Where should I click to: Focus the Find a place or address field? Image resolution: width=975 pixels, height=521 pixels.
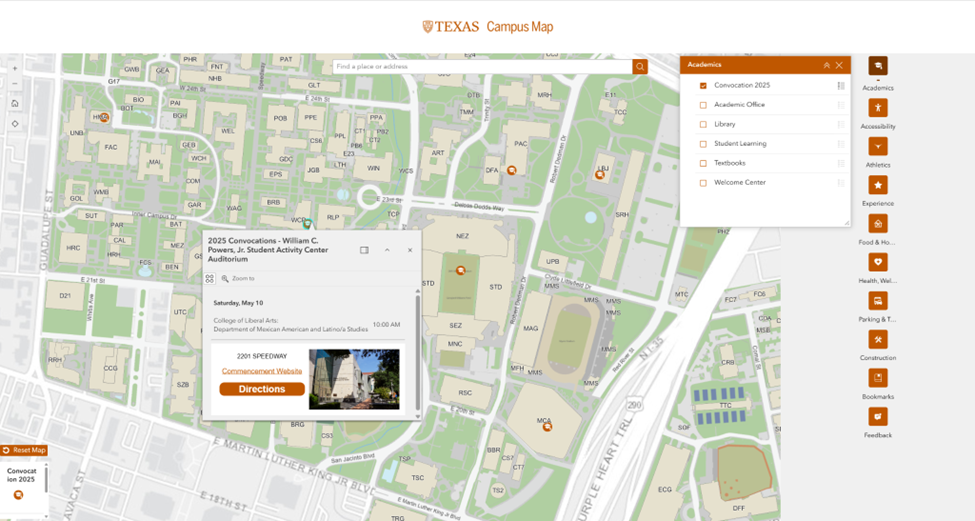[483, 67]
